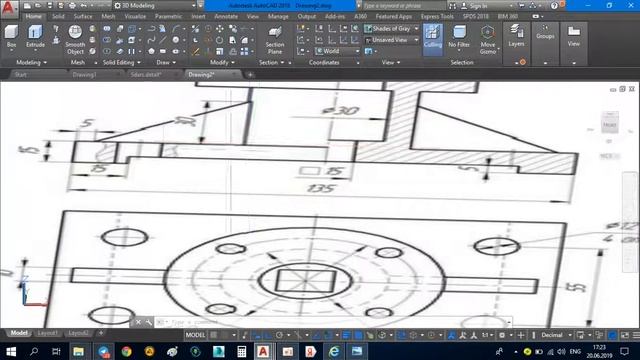Click Undo arrow in Quick Access Toolbar
Screen dimensions: 640x360
[84, 6]
